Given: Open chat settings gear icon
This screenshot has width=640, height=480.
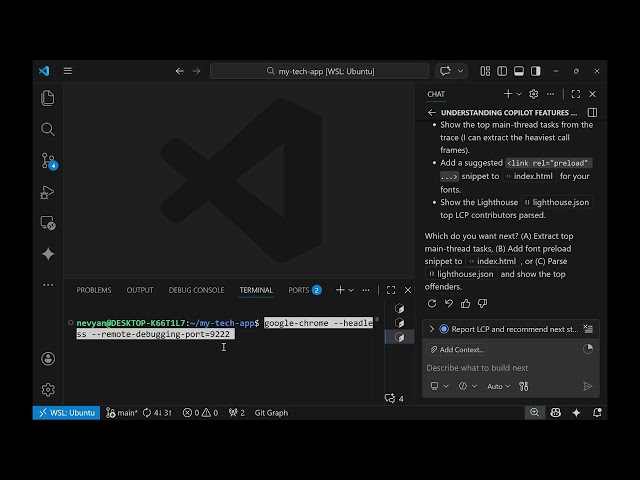Looking at the screenshot, I should tap(533, 94).
